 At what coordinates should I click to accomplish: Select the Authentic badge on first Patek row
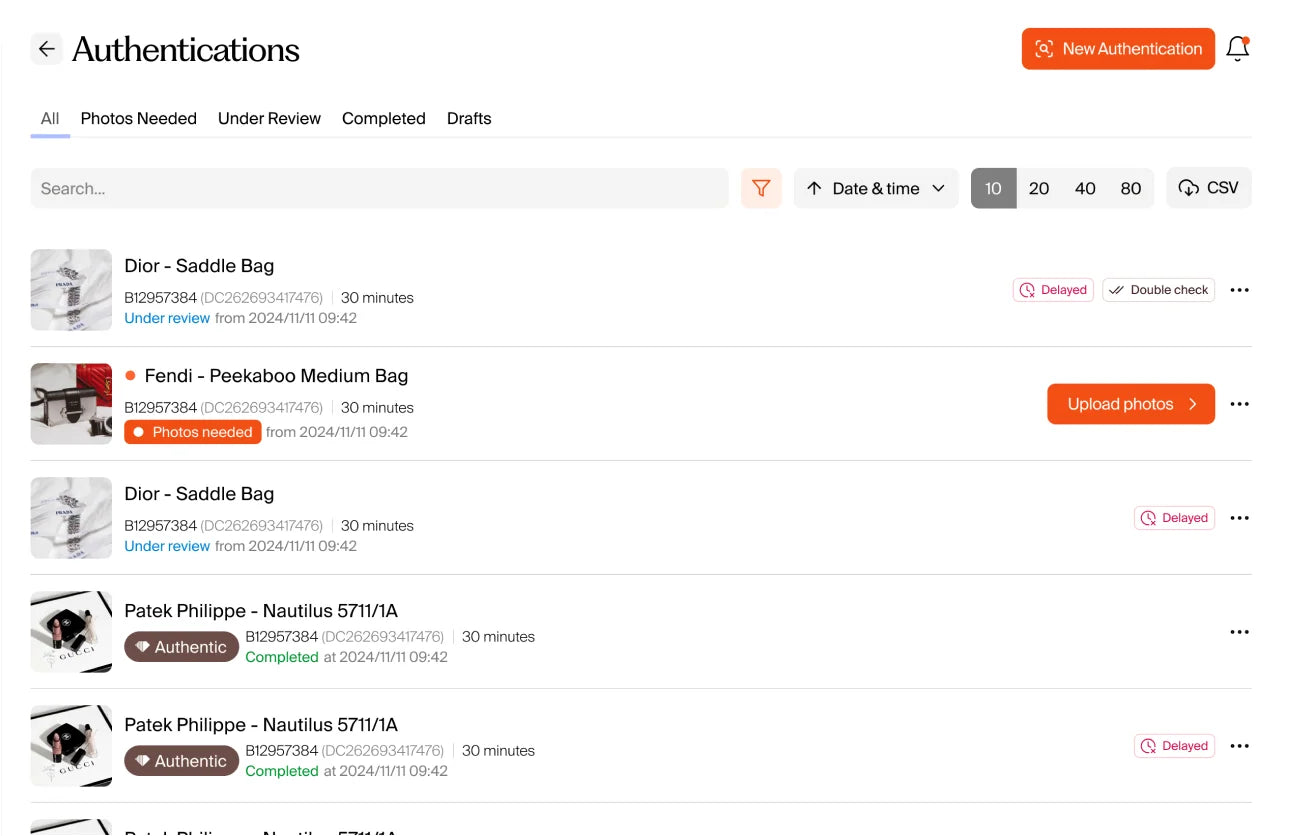point(182,647)
